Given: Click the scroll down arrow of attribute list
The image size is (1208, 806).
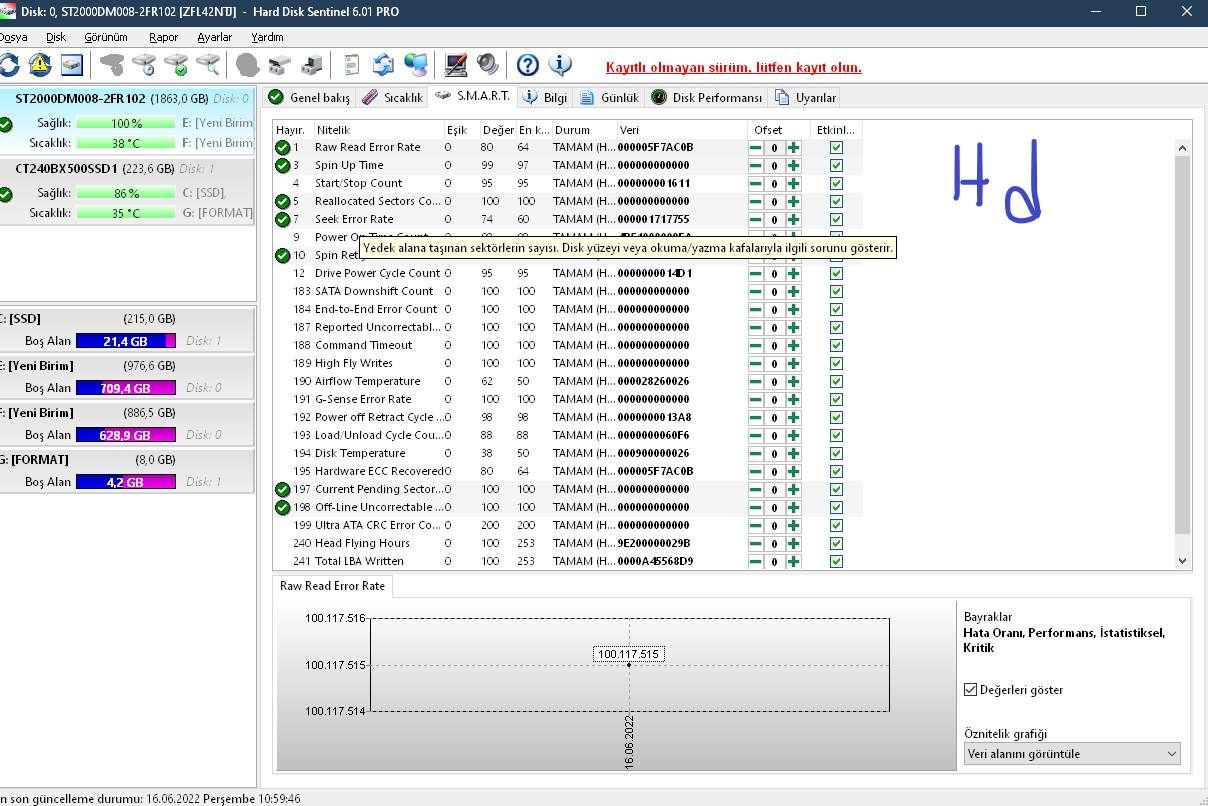Looking at the screenshot, I should (x=1182, y=561).
